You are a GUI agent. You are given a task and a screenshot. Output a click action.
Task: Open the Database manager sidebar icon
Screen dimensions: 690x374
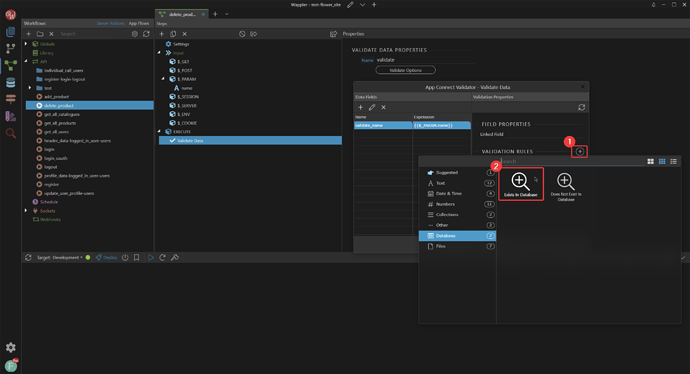click(x=11, y=82)
